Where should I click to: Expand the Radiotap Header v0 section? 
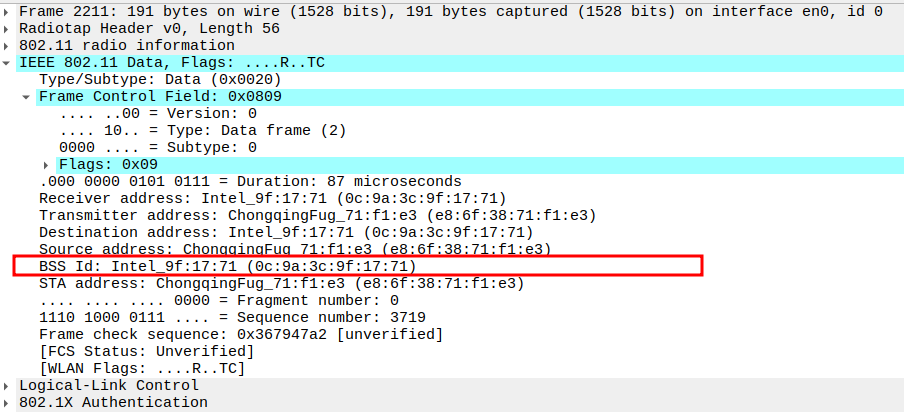(x=9, y=29)
